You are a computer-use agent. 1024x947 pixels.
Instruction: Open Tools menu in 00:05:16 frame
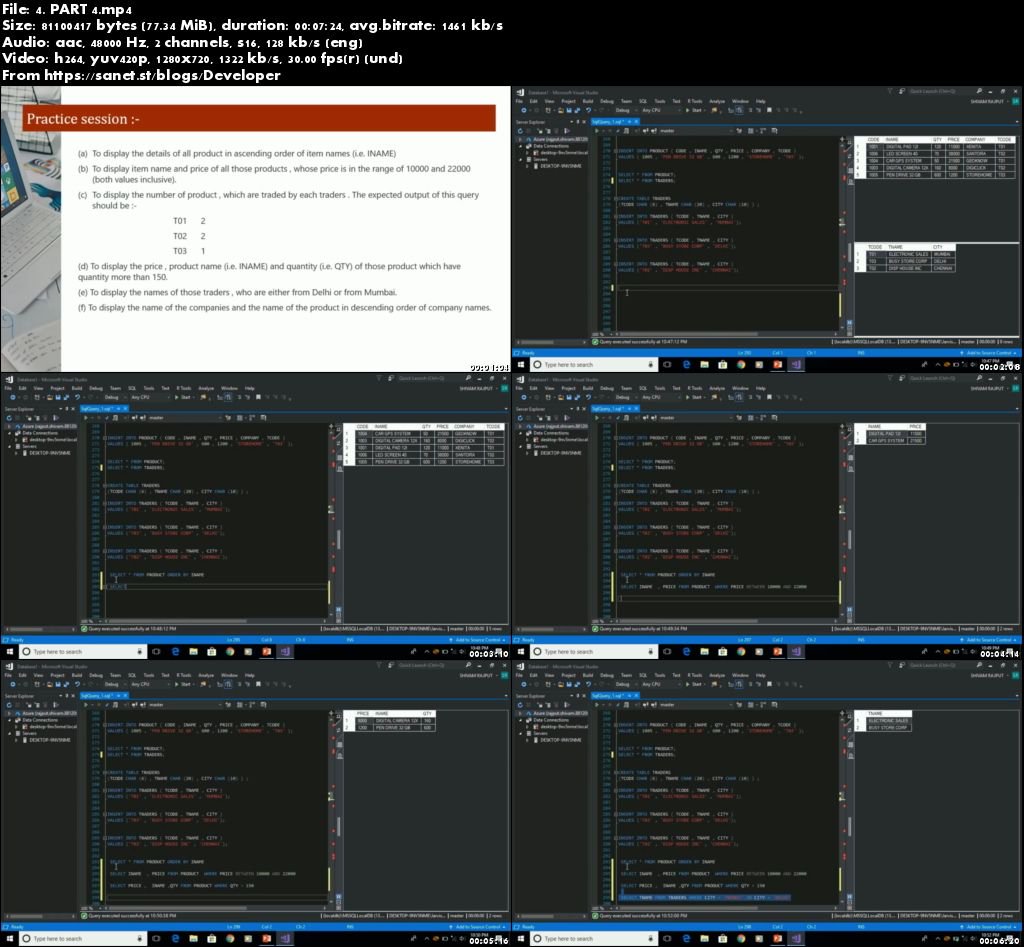(x=149, y=675)
